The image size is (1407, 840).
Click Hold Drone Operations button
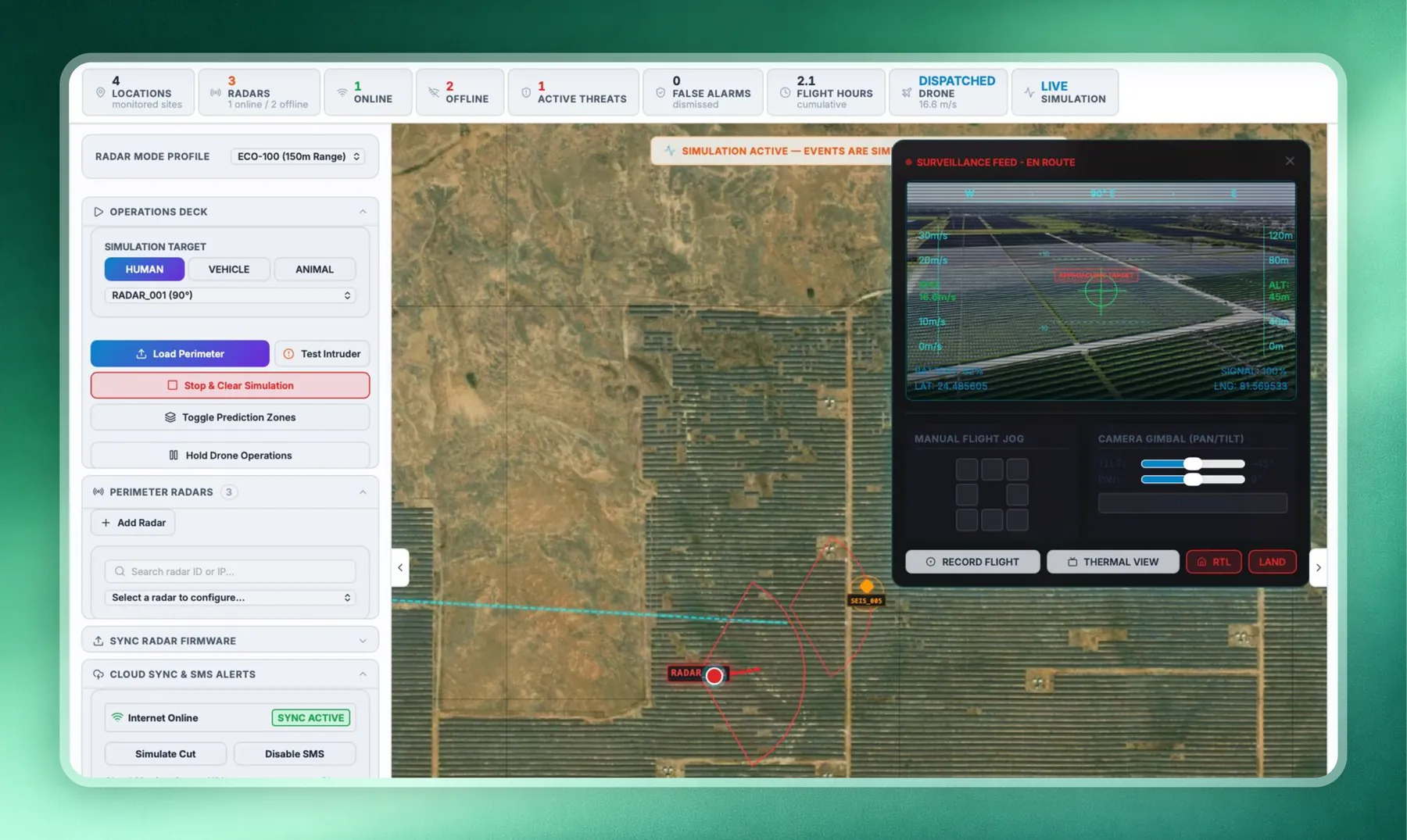[231, 456]
